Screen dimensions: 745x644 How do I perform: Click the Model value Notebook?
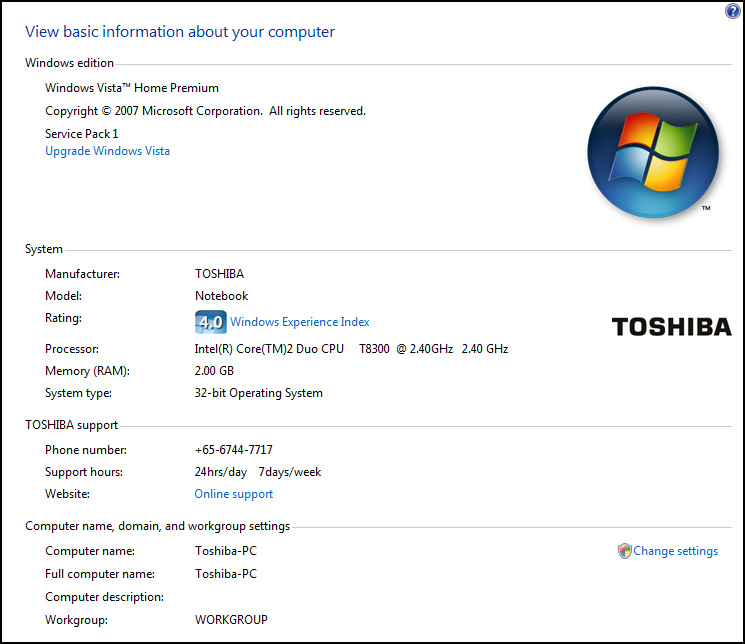[x=221, y=296]
